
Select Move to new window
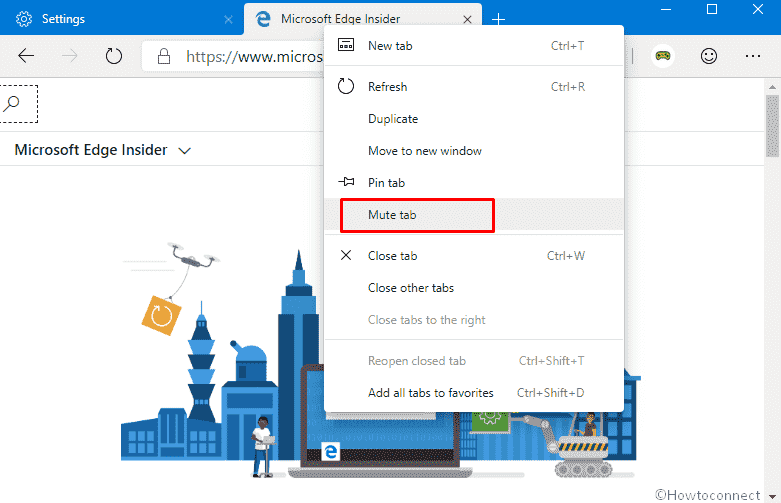pos(474,150)
